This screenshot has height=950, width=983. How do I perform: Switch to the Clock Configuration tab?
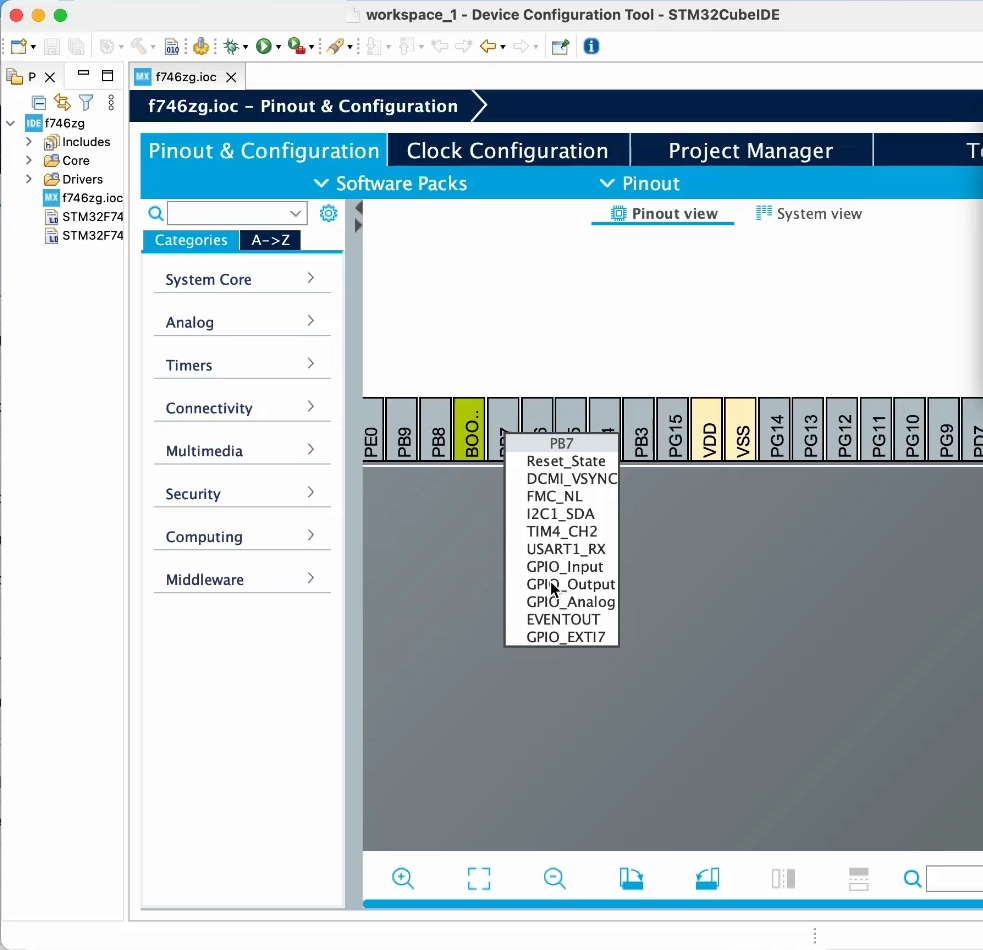(x=507, y=151)
